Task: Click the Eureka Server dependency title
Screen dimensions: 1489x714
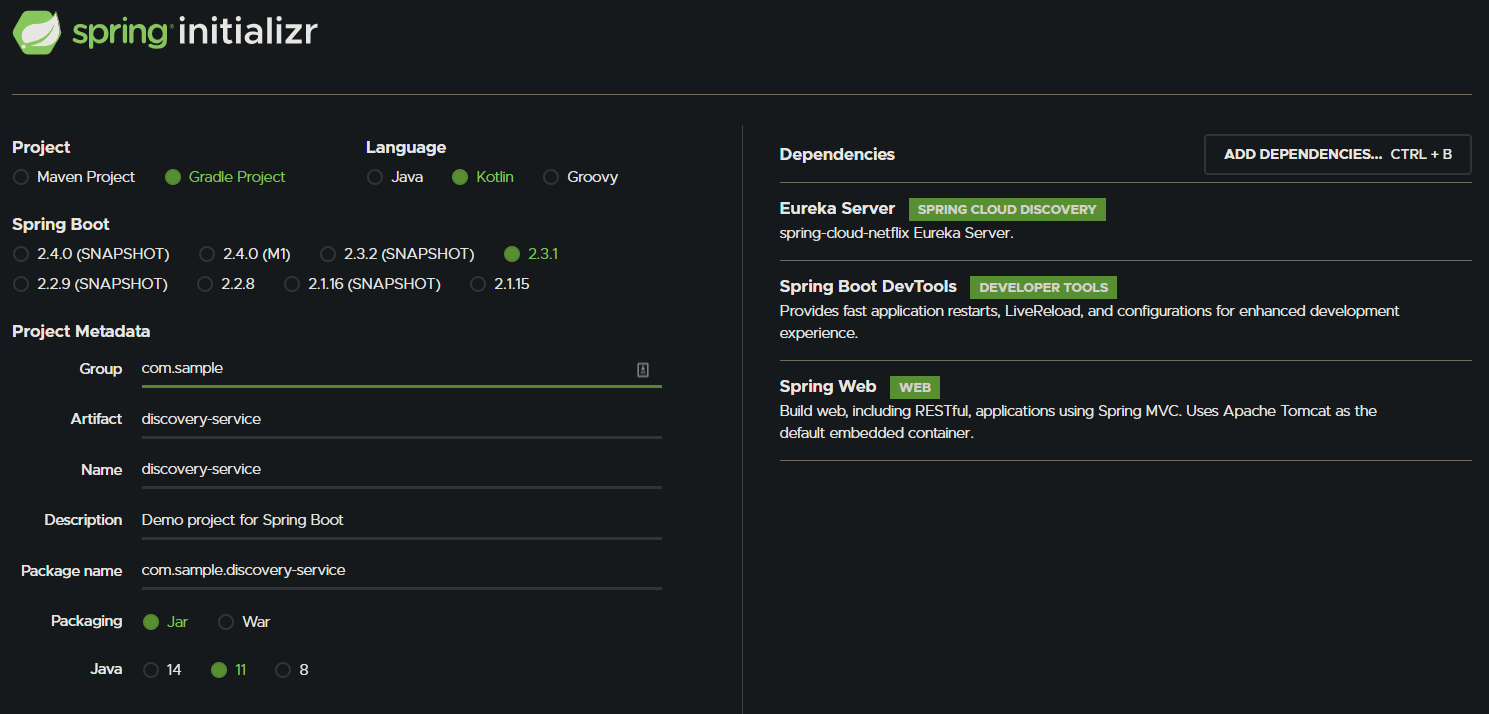Action: coord(837,209)
